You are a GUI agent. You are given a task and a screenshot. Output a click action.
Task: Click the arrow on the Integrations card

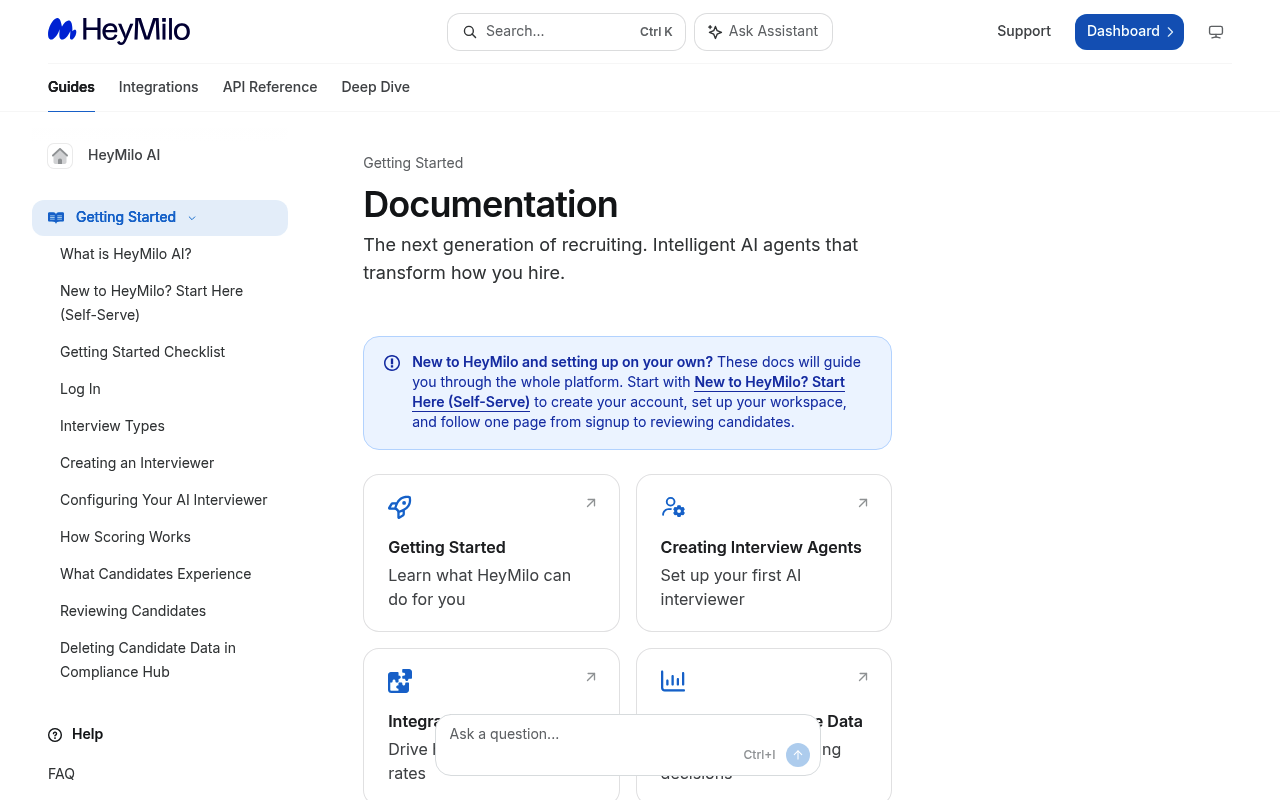coord(591,677)
